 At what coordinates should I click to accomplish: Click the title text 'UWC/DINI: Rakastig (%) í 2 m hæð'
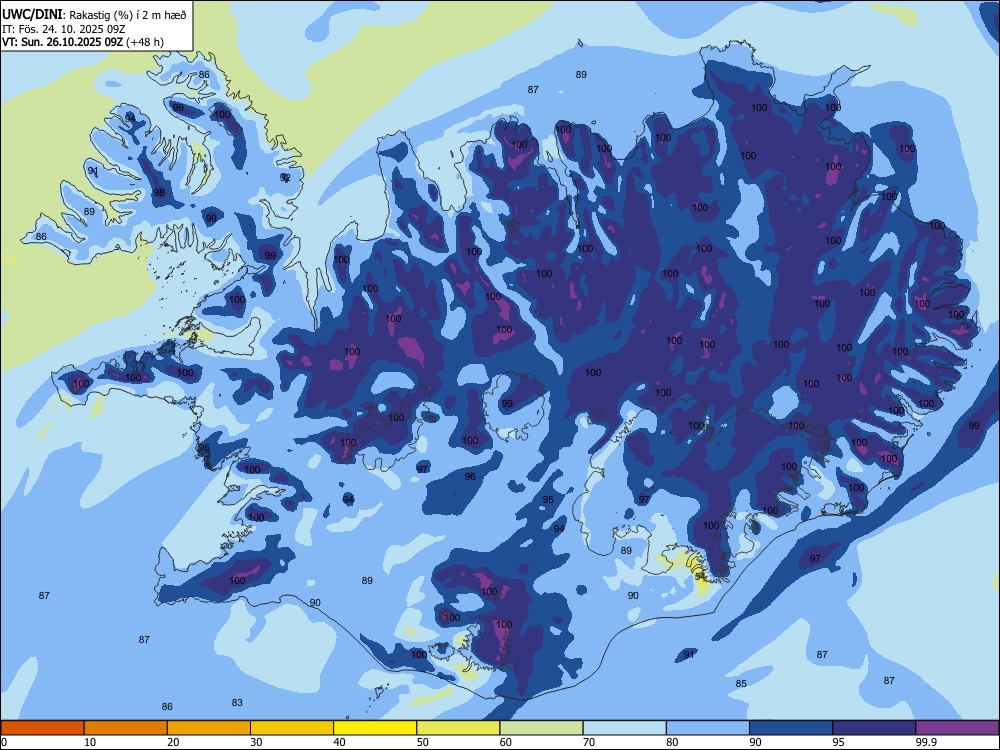point(94,15)
